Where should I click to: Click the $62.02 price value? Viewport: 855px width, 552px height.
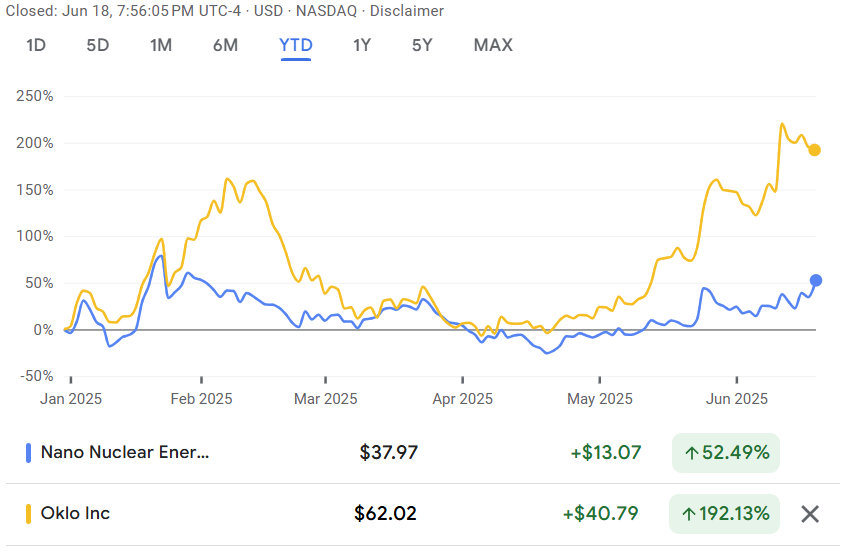click(x=385, y=514)
